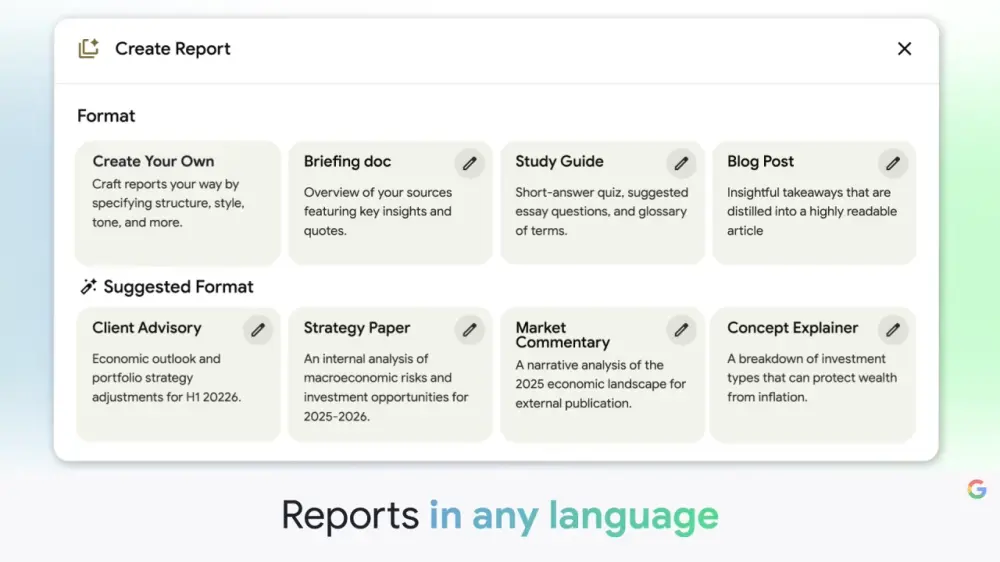Close the Create Report dialog

(904, 48)
